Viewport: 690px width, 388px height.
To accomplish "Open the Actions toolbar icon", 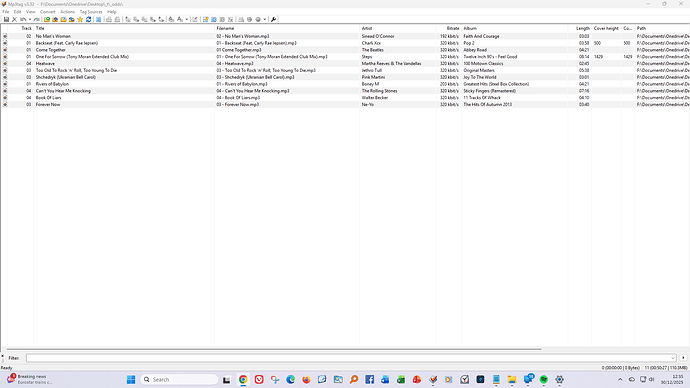I will coord(171,19).
